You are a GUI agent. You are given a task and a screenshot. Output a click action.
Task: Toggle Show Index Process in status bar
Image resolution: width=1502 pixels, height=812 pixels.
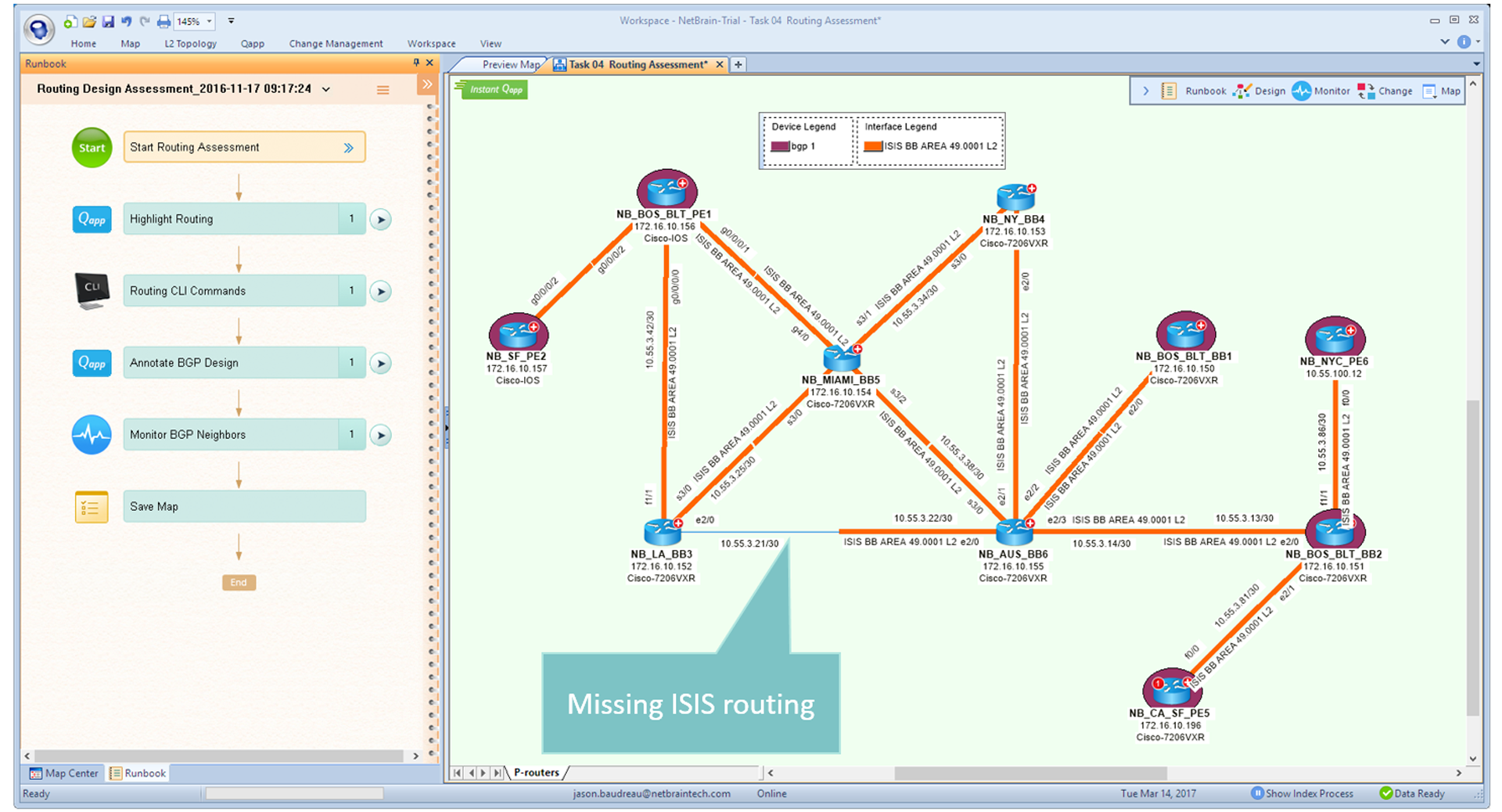[1302, 793]
